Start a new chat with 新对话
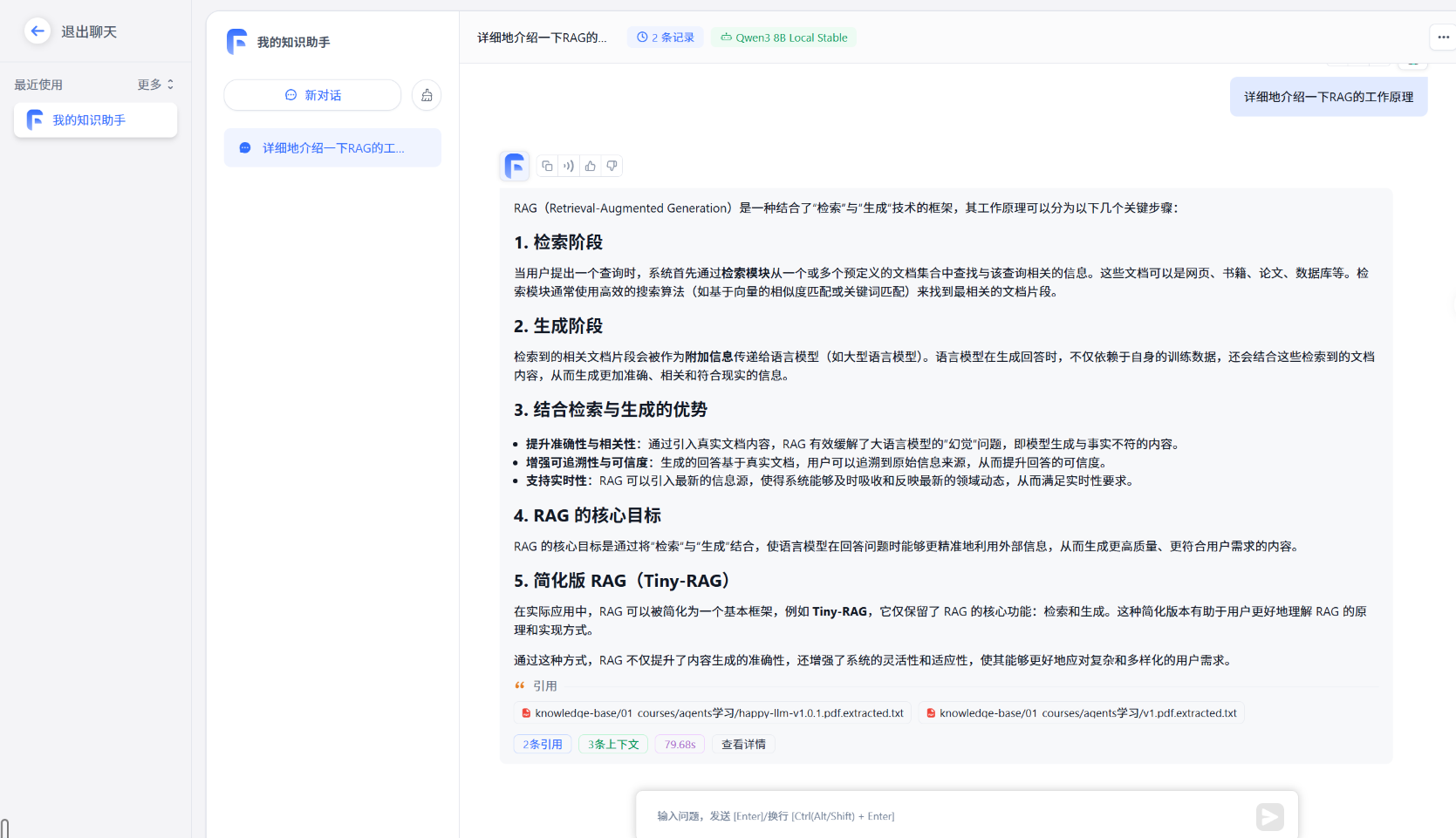Screen dimensions: 1456x838 coord(312,95)
